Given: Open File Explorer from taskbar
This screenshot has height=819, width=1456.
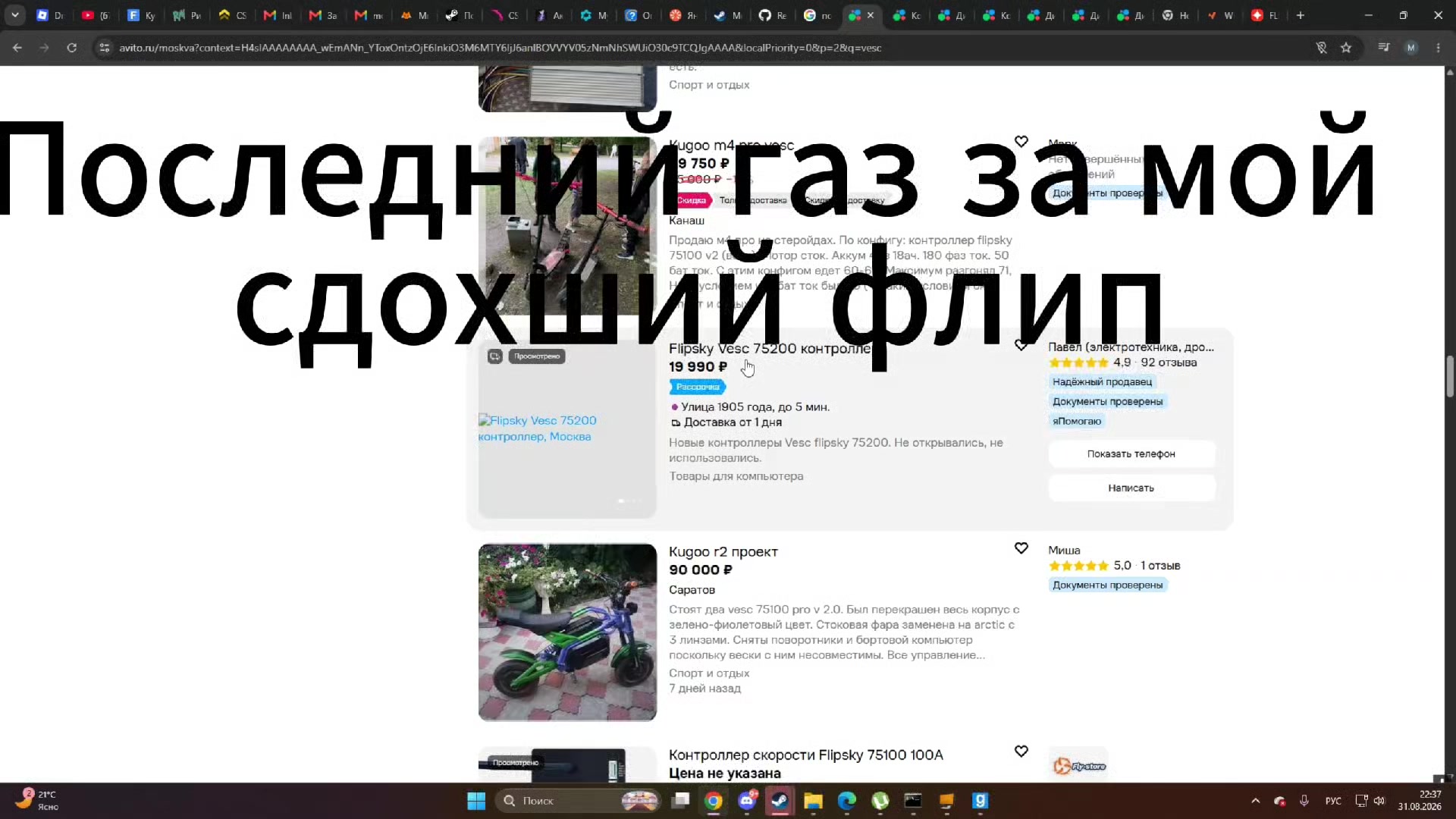Looking at the screenshot, I should point(813,801).
